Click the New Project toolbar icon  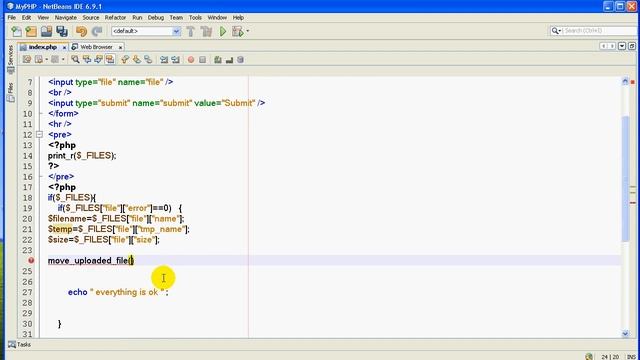pos(31,31)
